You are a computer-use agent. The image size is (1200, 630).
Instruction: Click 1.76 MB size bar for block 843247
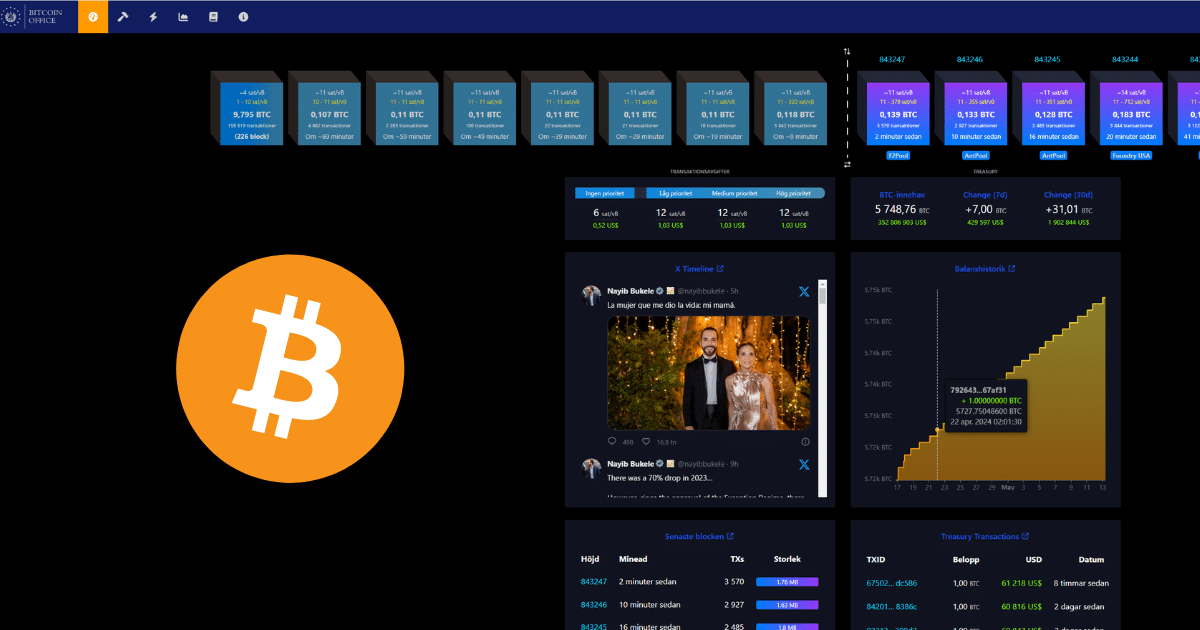(x=788, y=581)
